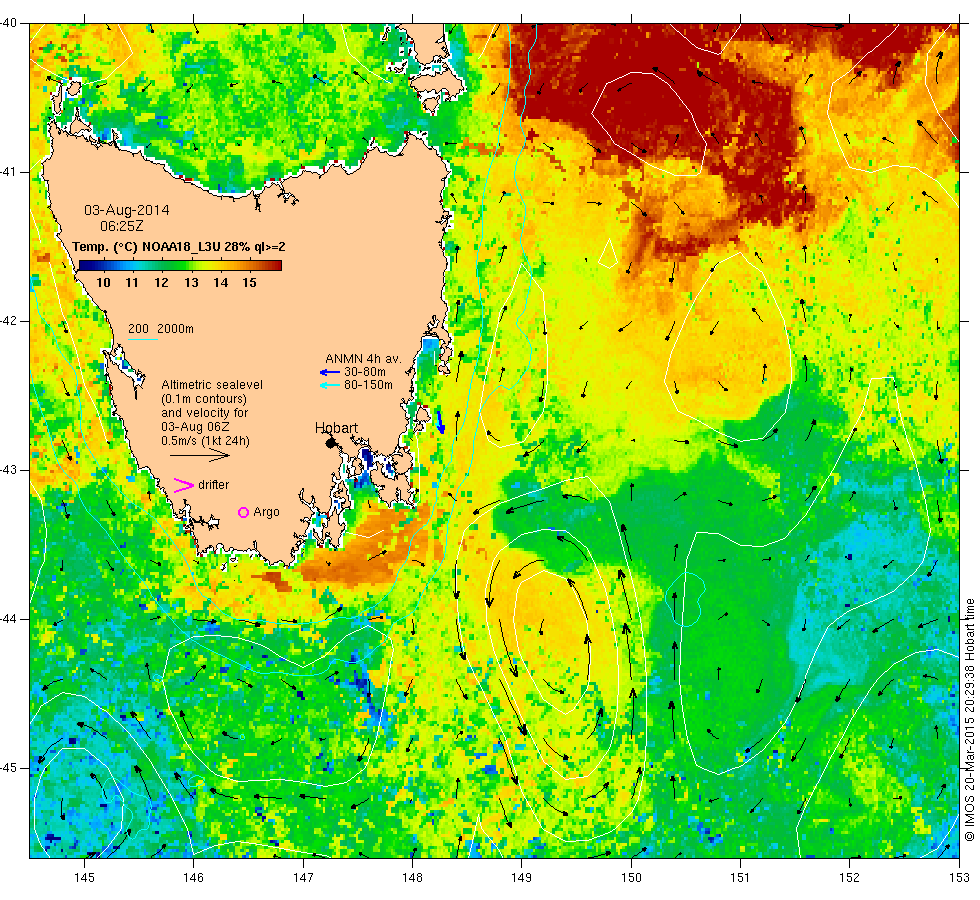
Task: Click the velocity scale arrow under legend
Action: click(x=200, y=455)
